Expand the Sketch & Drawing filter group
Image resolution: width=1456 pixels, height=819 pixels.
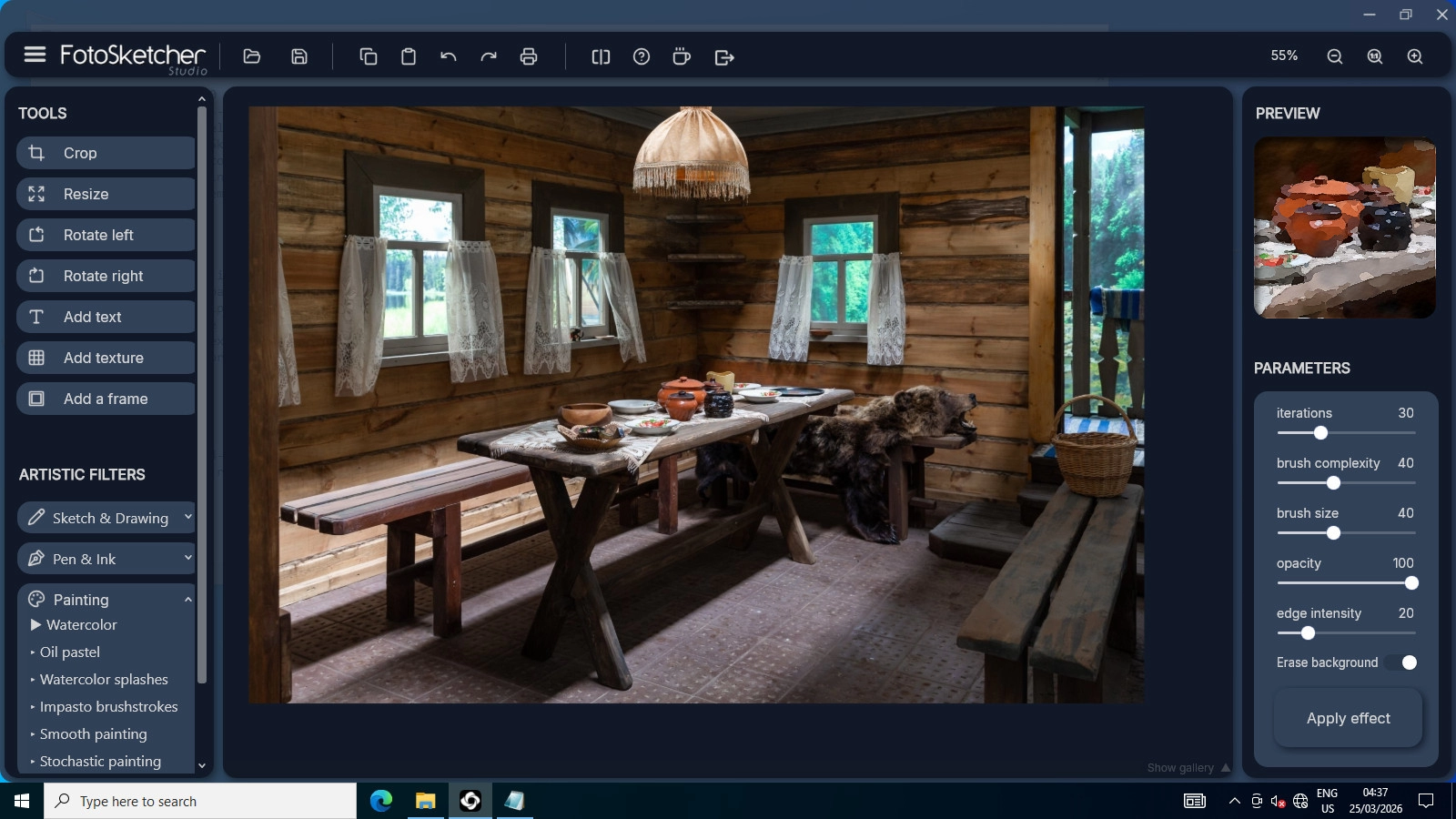pos(106,518)
